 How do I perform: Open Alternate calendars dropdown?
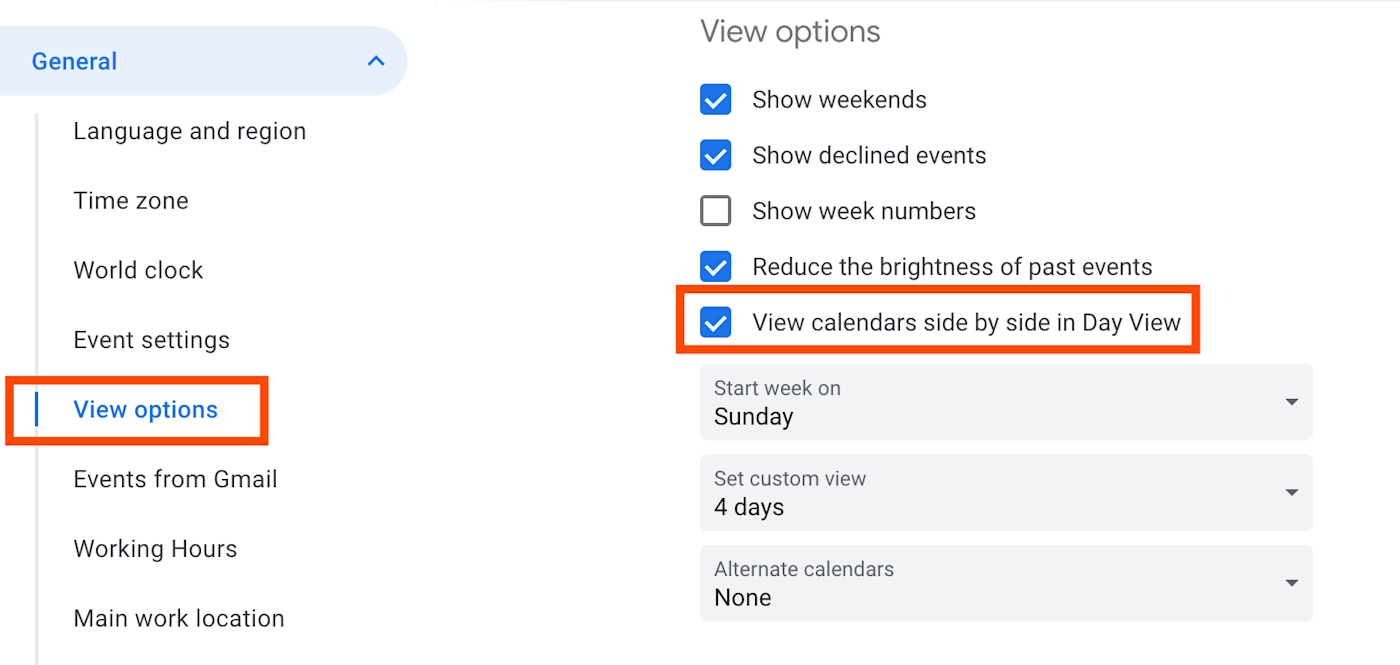click(x=1005, y=584)
